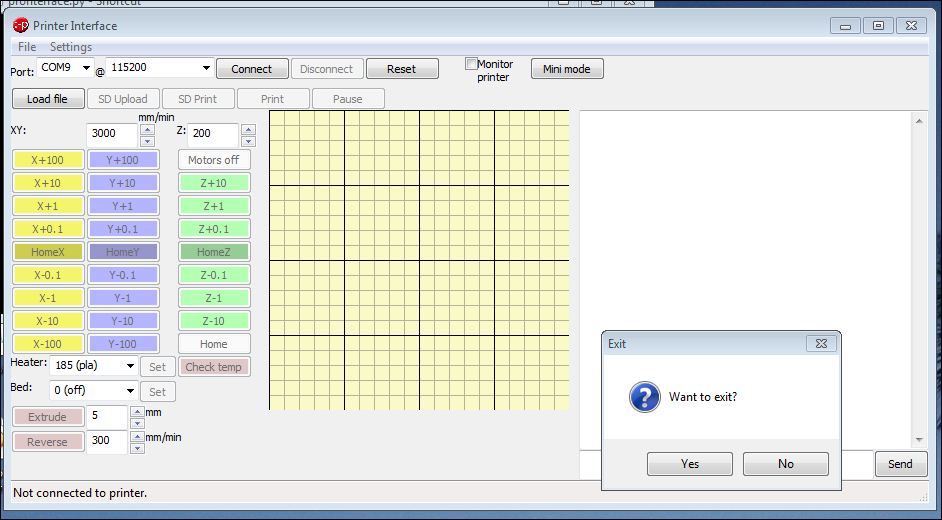
Task: Home the Y axis with HomeY
Action: [x=123, y=252]
